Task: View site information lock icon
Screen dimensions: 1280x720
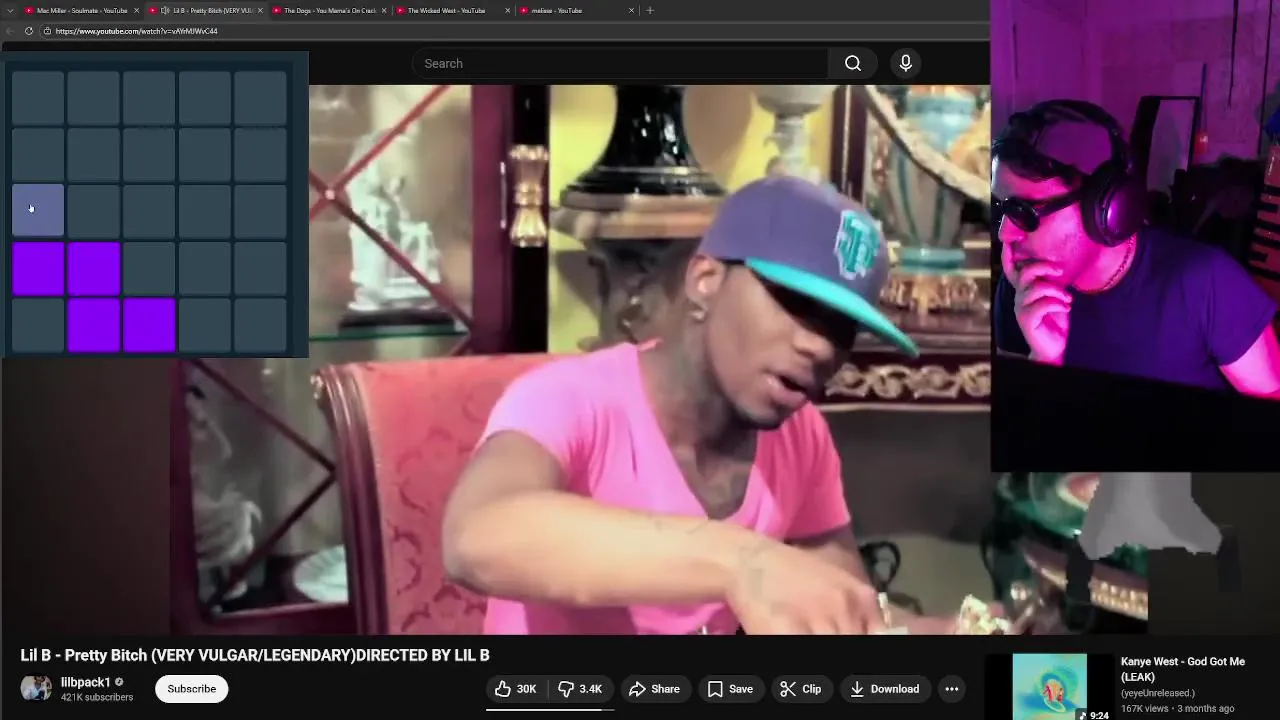Action: click(47, 31)
